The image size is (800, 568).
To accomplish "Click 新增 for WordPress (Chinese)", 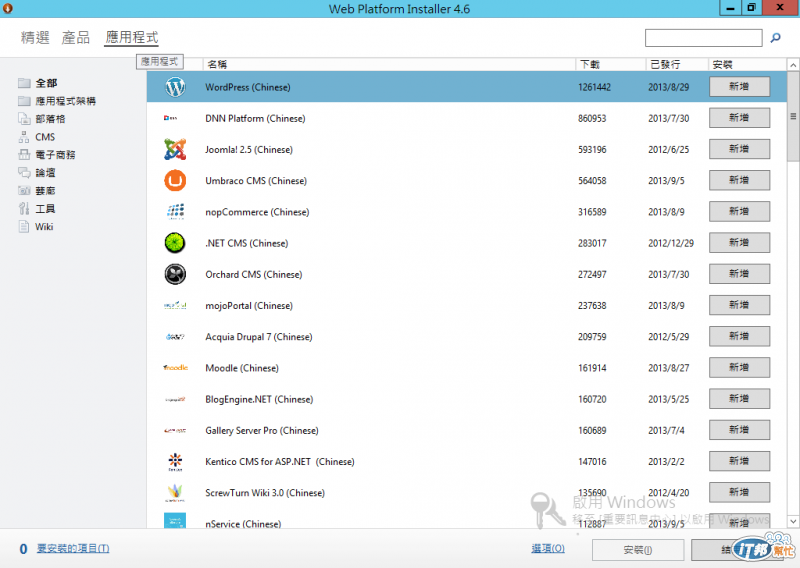I will tap(739, 86).
